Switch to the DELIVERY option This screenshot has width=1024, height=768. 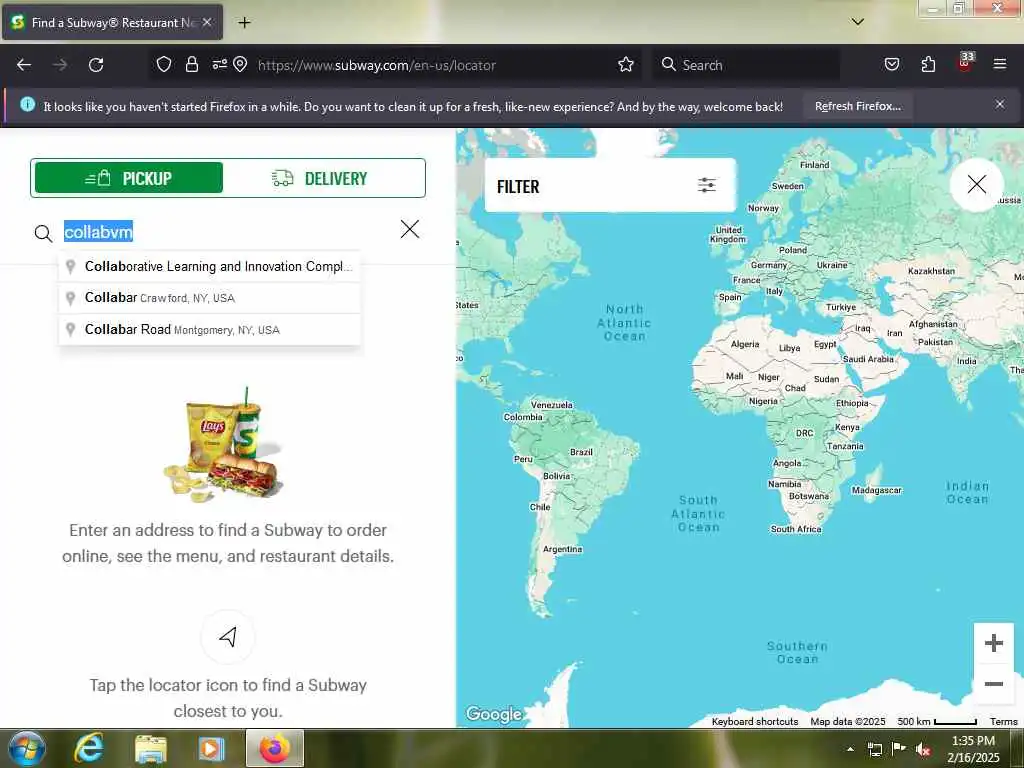point(320,178)
